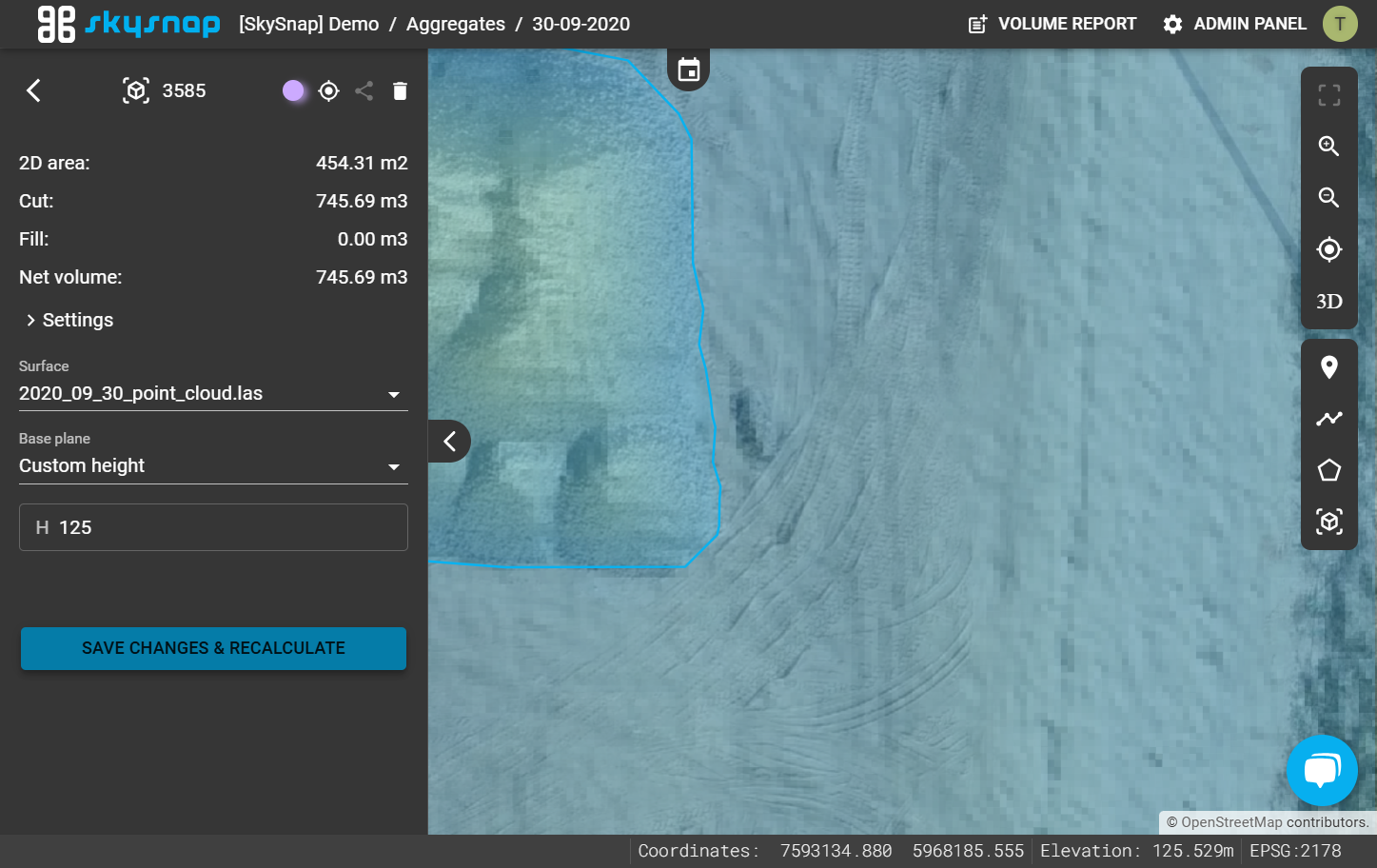This screenshot has width=1377, height=868.
Task: Zoom out on the map
Action: [1329, 198]
